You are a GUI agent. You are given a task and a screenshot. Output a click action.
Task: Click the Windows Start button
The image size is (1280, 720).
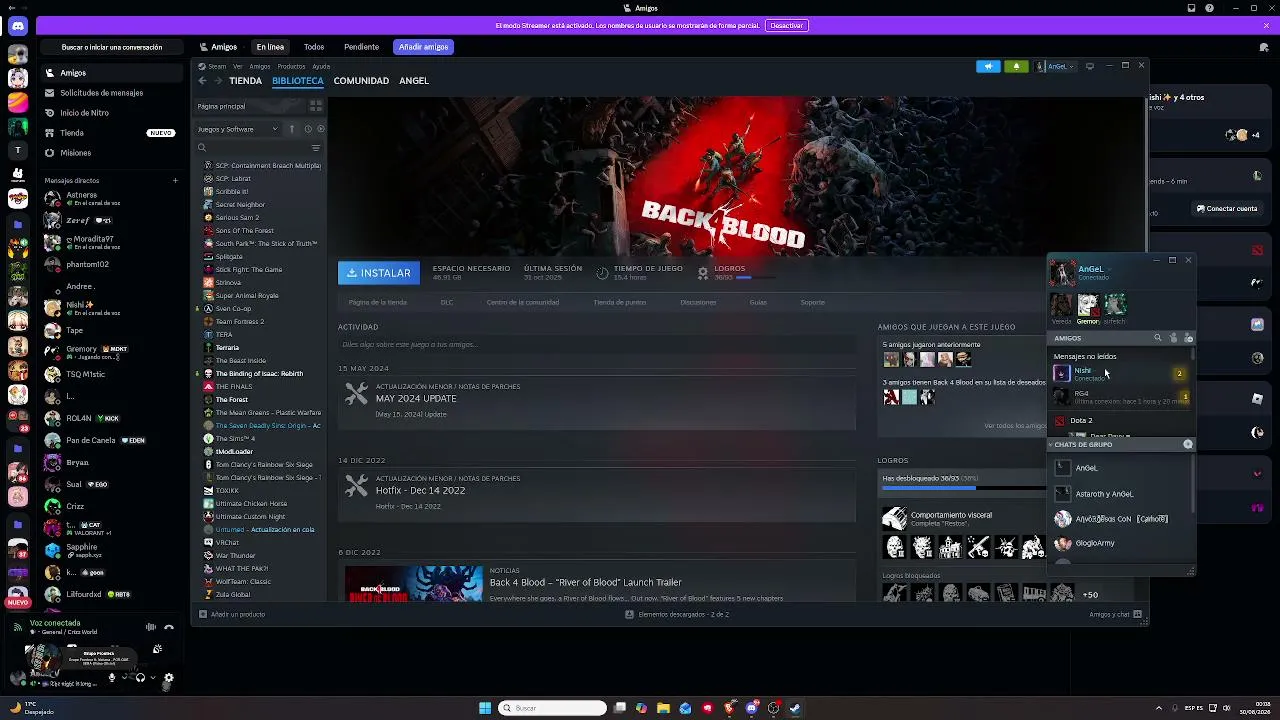[485, 708]
